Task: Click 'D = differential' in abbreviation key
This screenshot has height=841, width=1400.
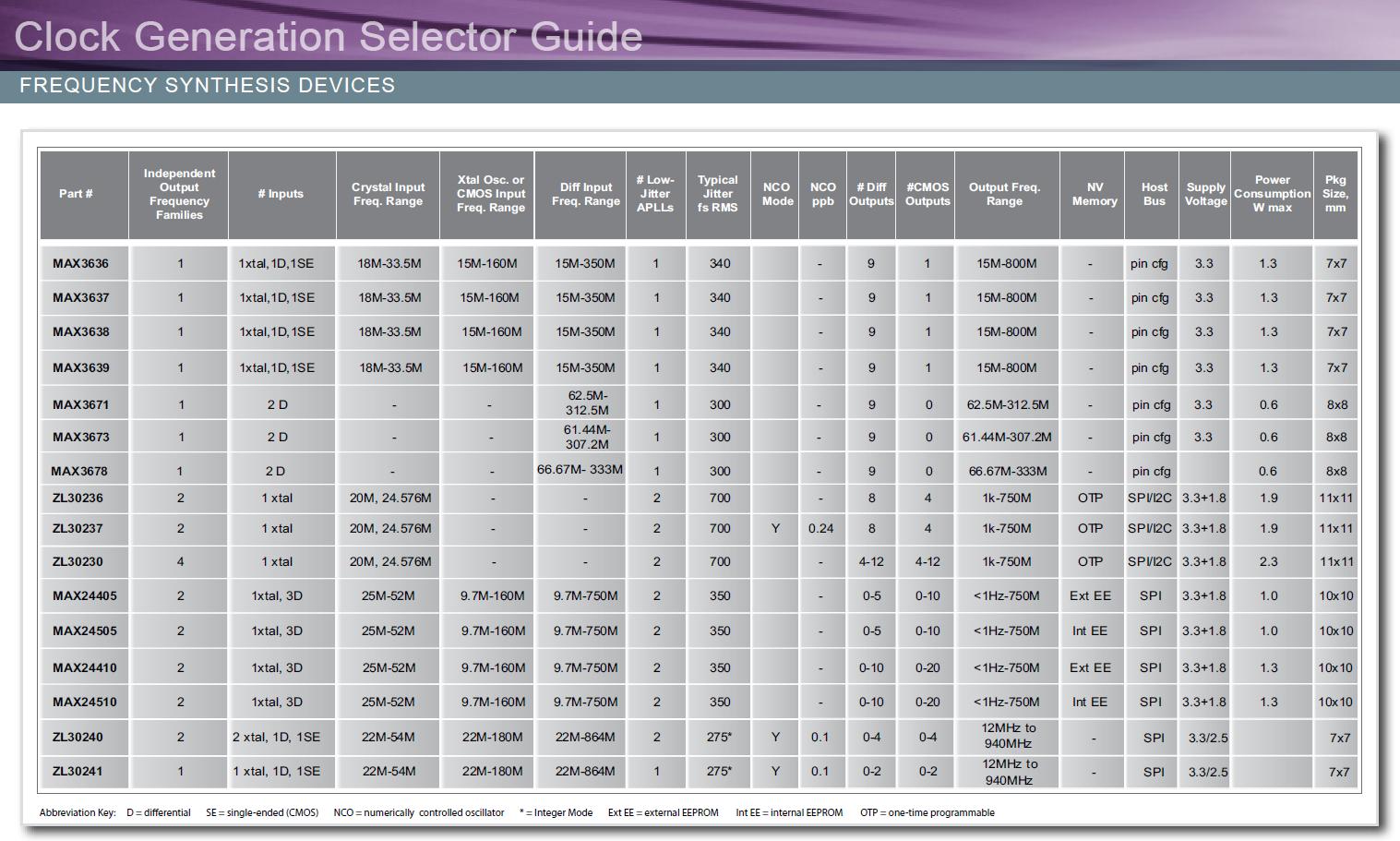Action: click(x=159, y=812)
